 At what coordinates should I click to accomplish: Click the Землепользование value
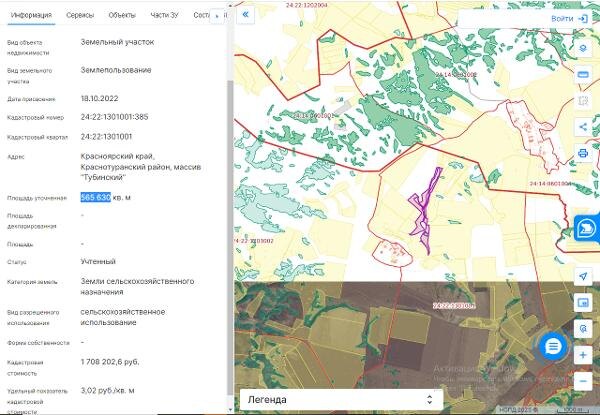[116, 70]
